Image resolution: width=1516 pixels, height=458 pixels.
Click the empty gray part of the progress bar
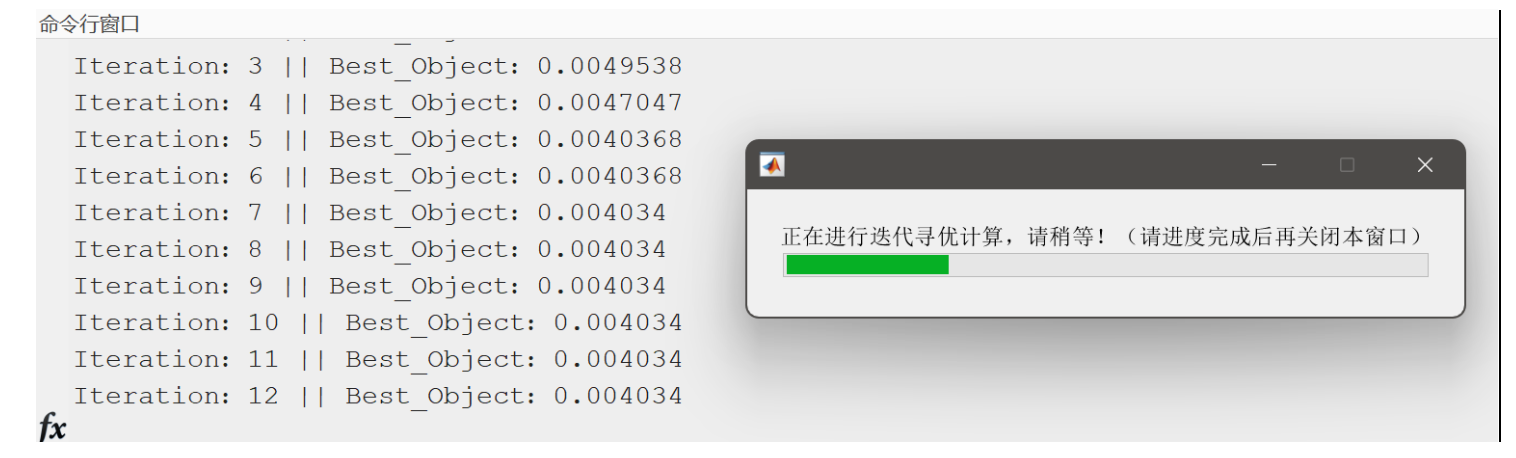pos(1187,265)
